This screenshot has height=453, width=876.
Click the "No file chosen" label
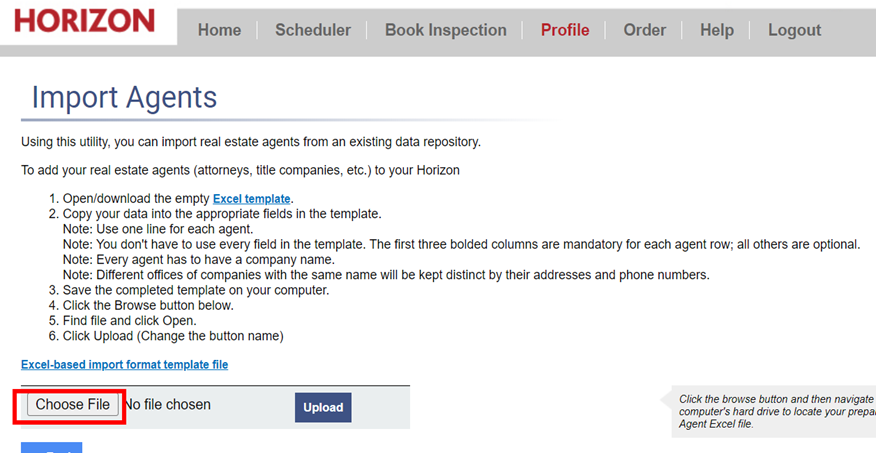168,404
